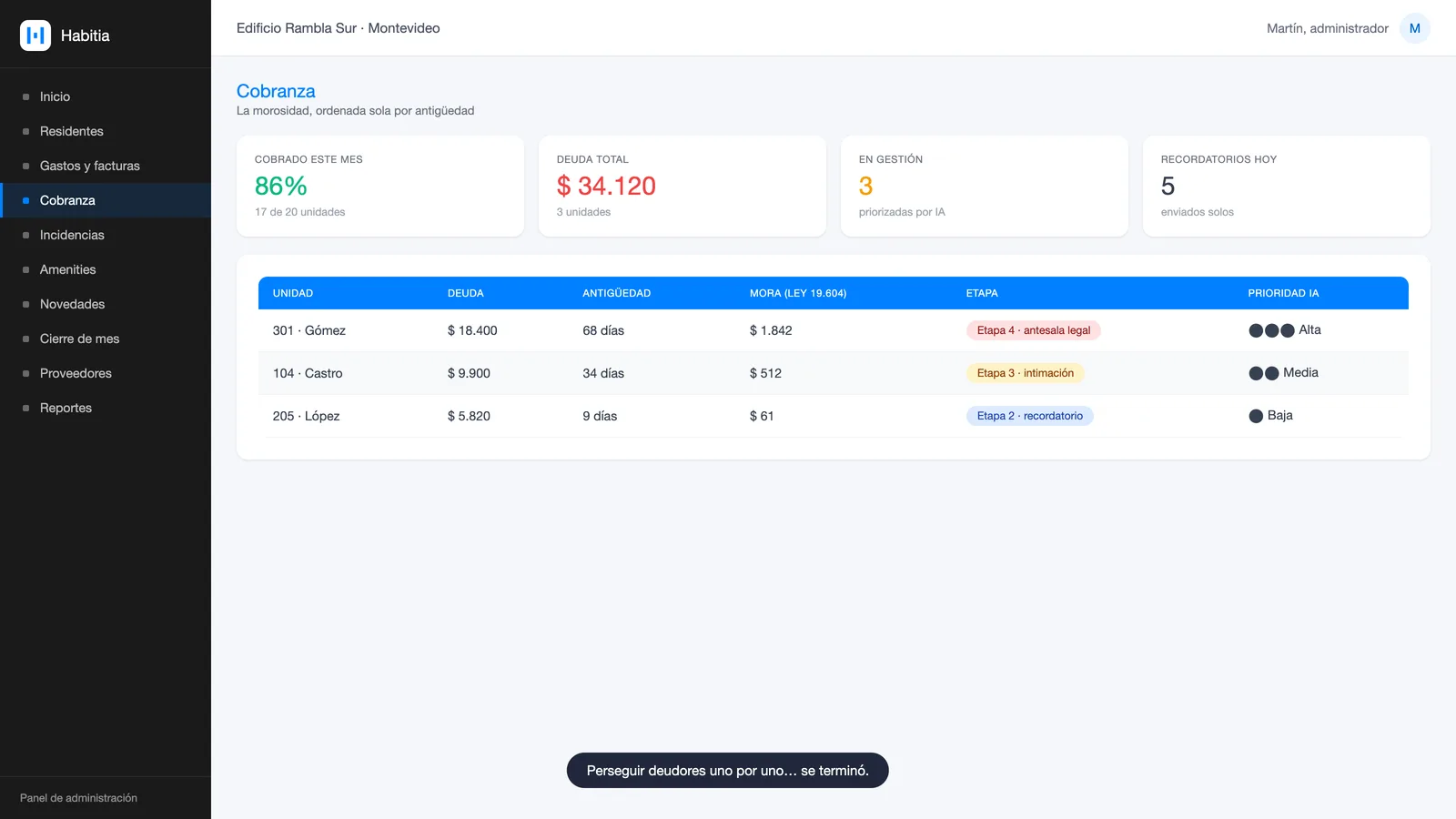Click the Etapa 3 · intimación badge
The height and width of the screenshot is (819, 1456).
click(1025, 373)
